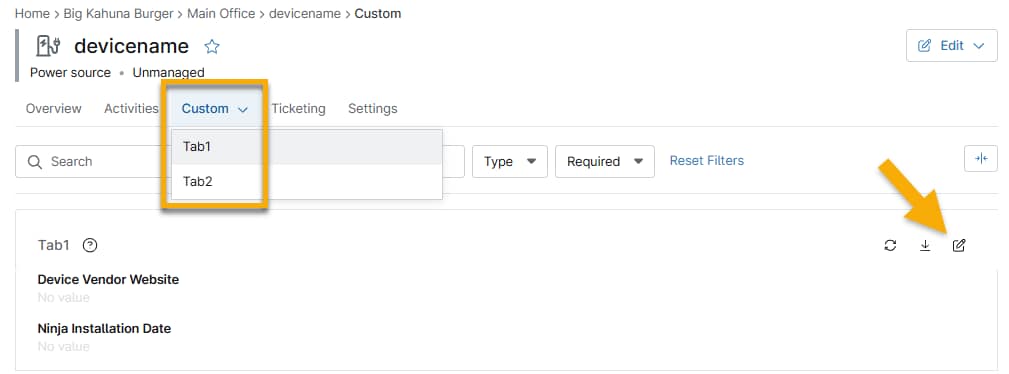Click the download icon in Tab1 section
This screenshot has width=1009, height=374.
coord(925,245)
